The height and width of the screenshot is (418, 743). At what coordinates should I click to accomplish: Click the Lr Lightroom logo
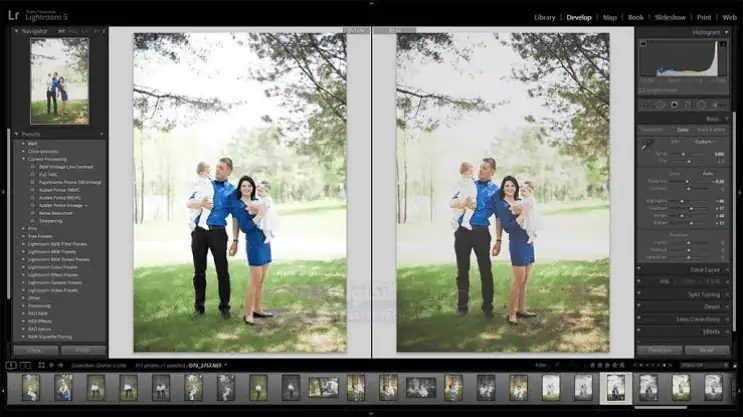[14, 15]
